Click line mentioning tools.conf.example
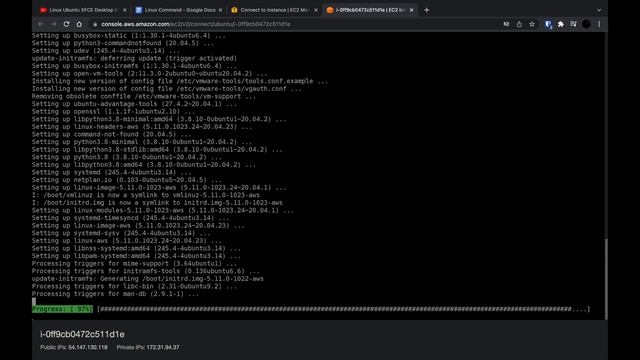 (x=180, y=81)
